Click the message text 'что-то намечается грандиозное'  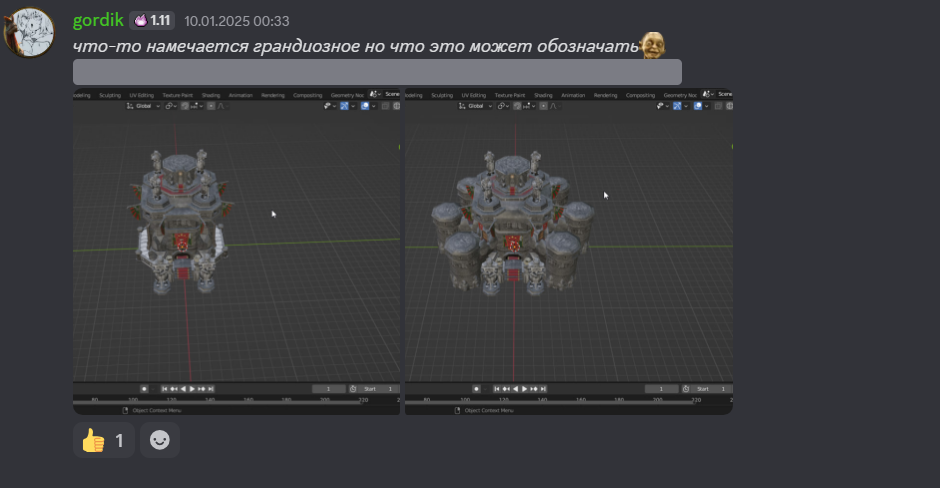pyautogui.click(x=216, y=46)
